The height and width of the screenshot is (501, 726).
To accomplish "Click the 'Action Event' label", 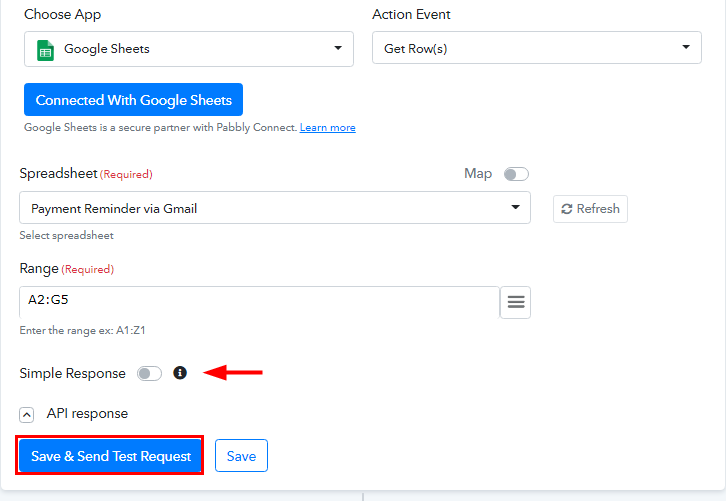I will [411, 14].
